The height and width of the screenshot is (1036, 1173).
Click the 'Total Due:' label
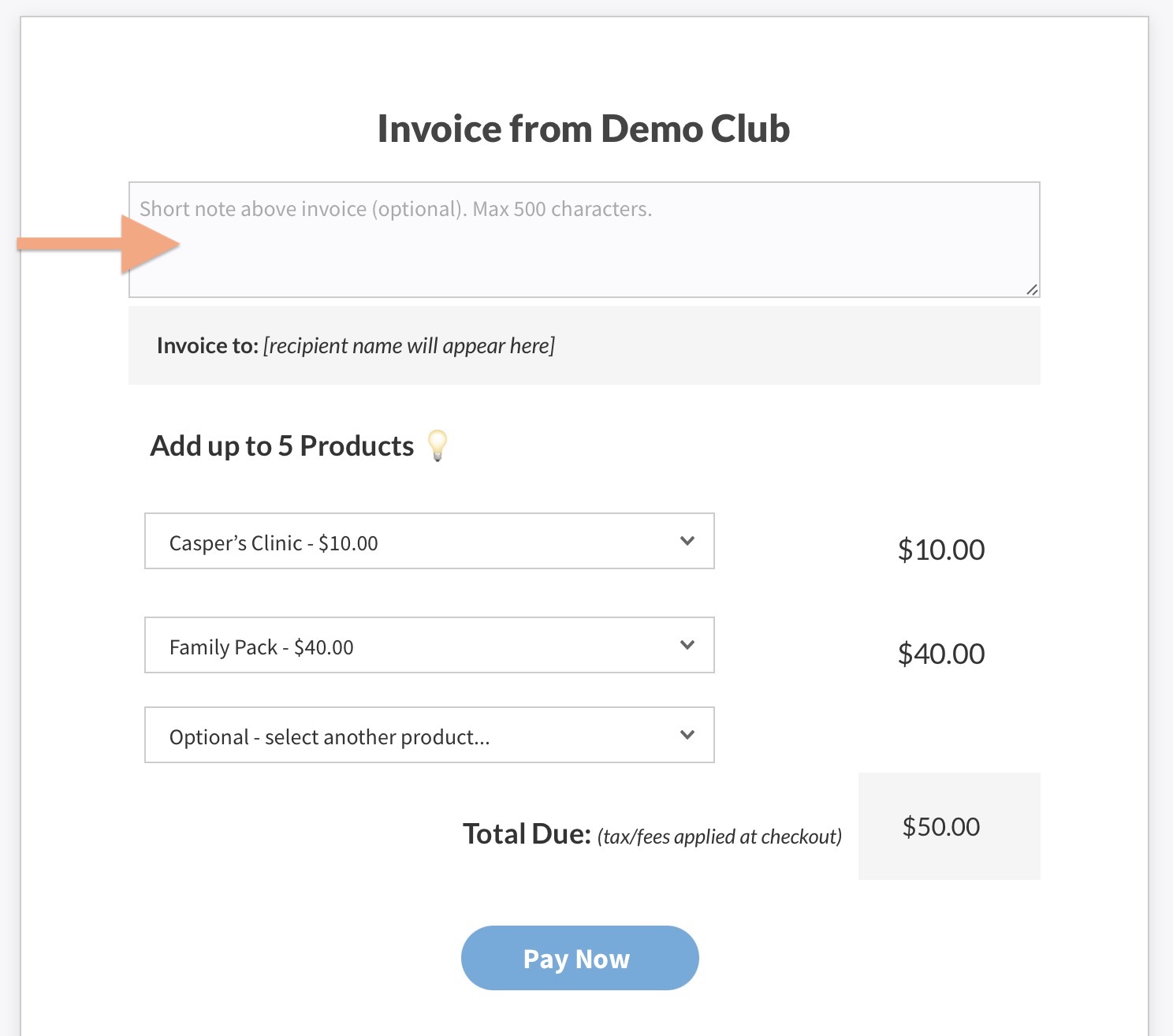click(527, 834)
